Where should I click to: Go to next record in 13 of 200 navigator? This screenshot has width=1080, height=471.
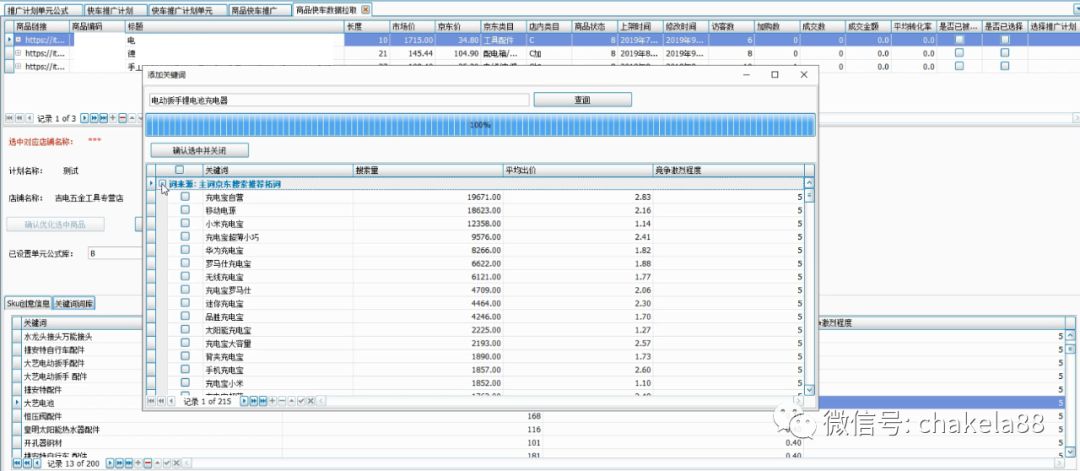[x=110, y=463]
